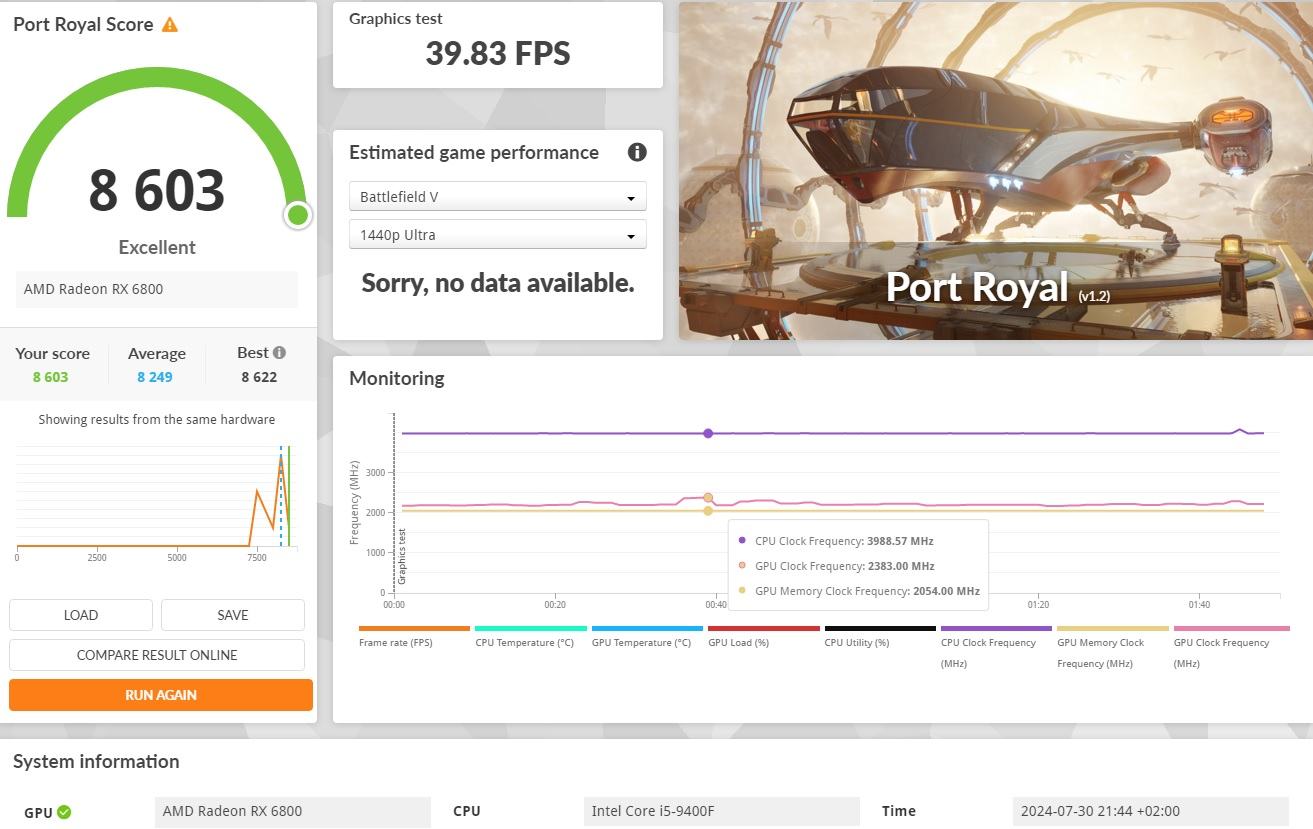This screenshot has width=1313, height=829.
Task: Click the GPU Clock Frequency 2383.00 MHz tooltip line
Action: pyautogui.click(x=845, y=566)
